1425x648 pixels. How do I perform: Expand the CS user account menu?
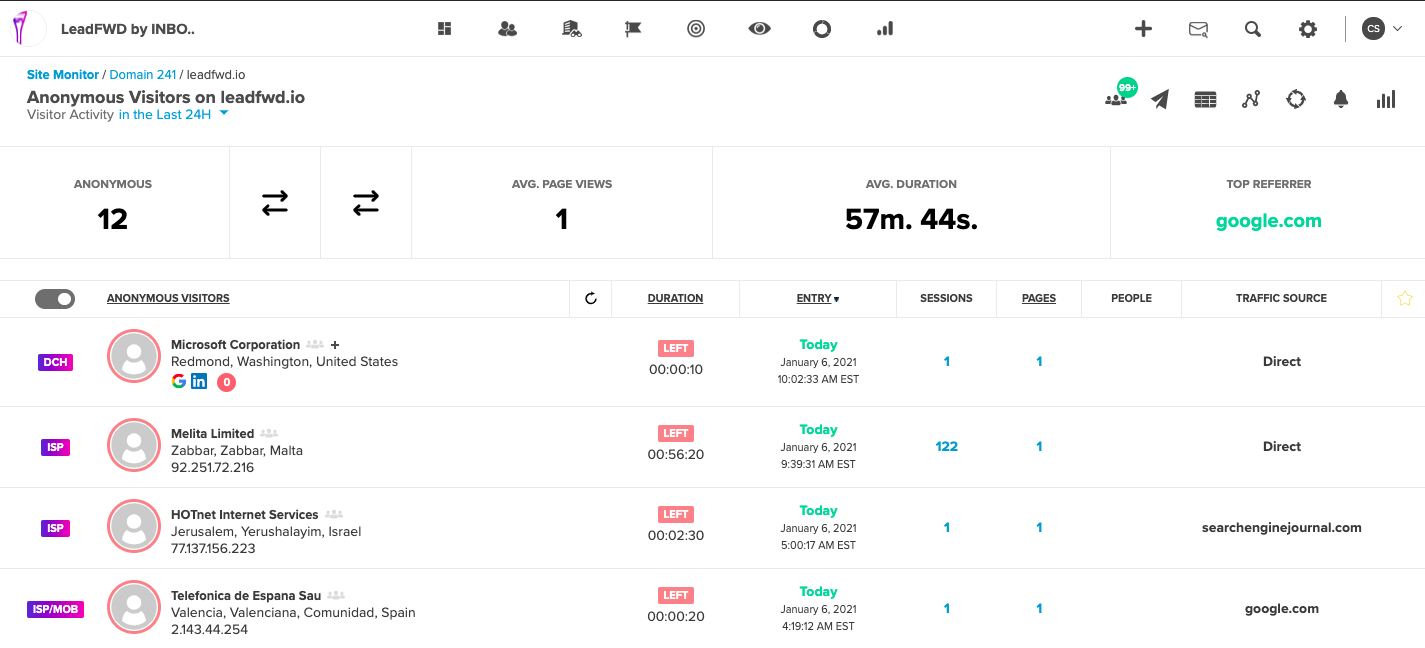coord(1382,29)
